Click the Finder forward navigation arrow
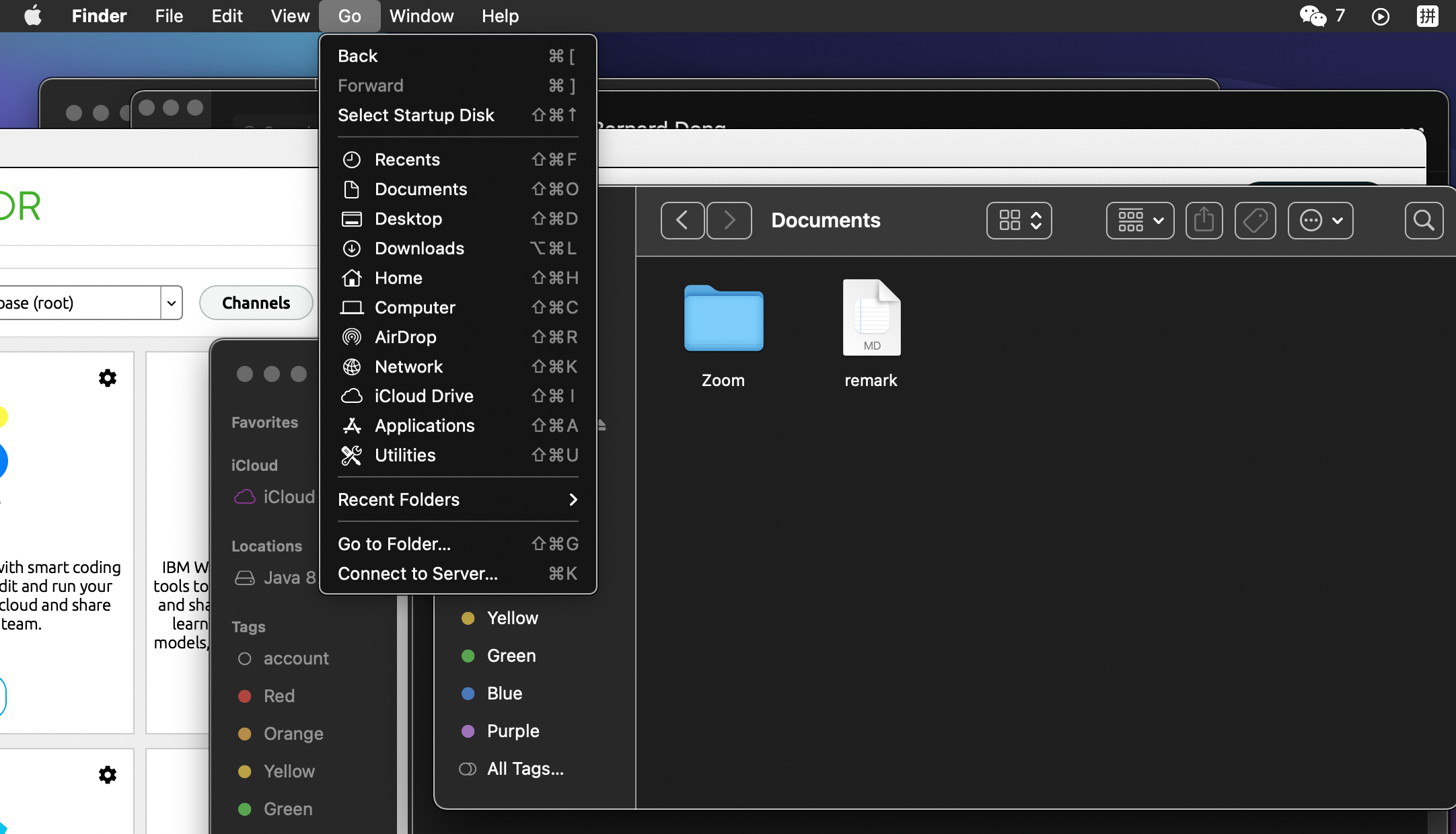 (x=729, y=220)
